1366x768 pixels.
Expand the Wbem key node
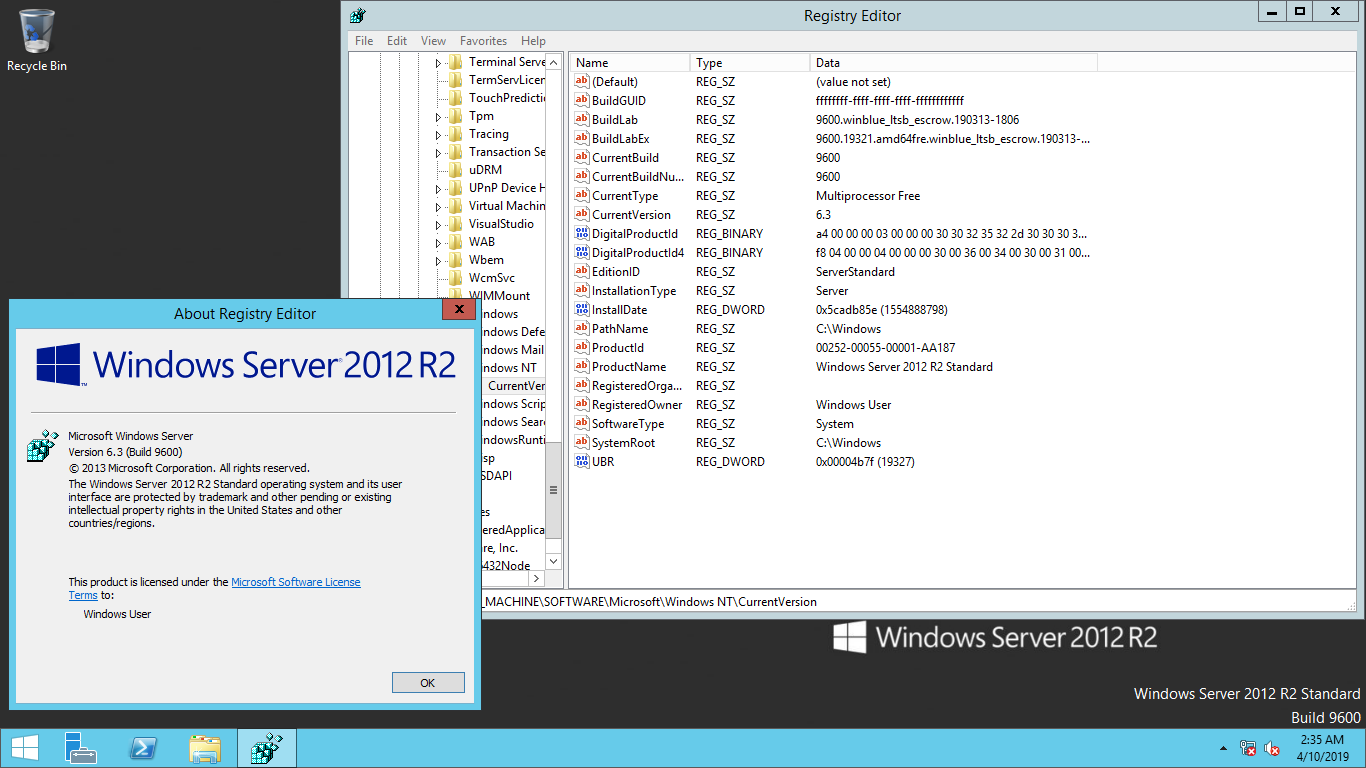(438, 261)
